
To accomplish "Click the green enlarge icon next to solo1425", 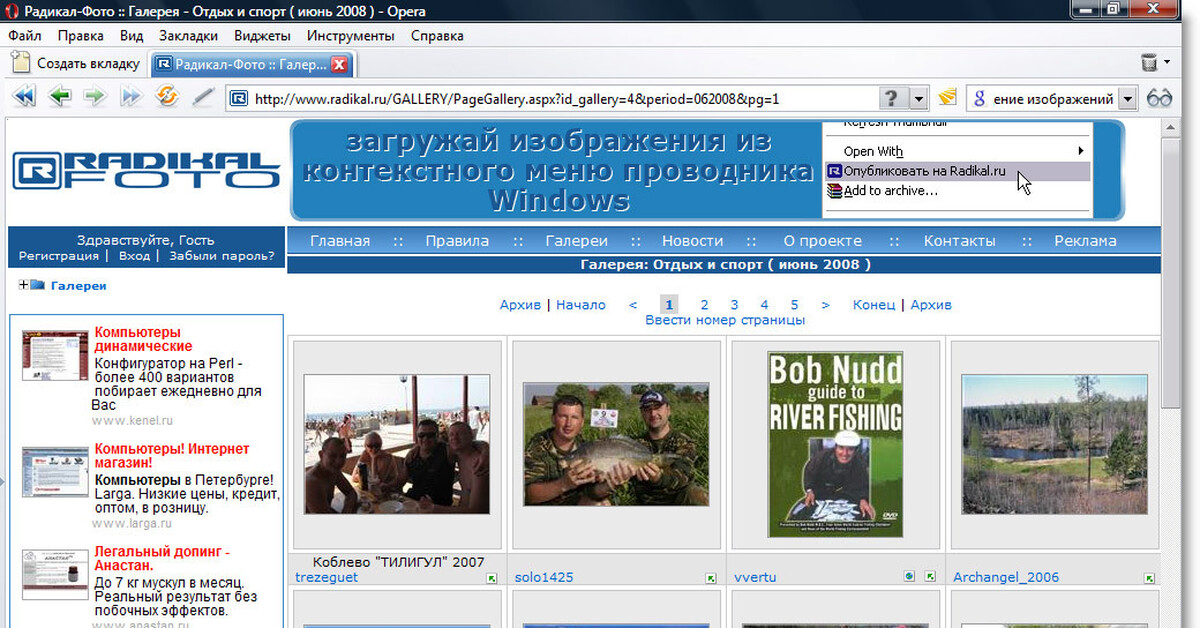I will [x=711, y=578].
